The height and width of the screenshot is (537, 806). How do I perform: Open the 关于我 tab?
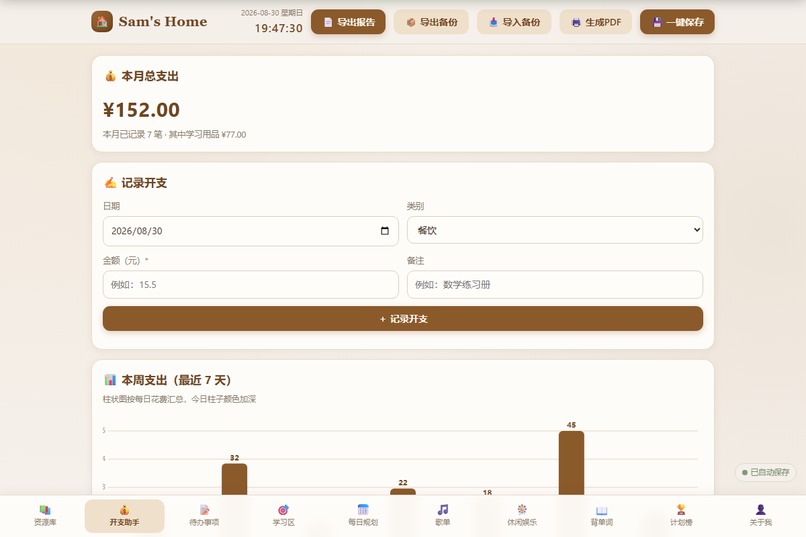tap(760, 515)
